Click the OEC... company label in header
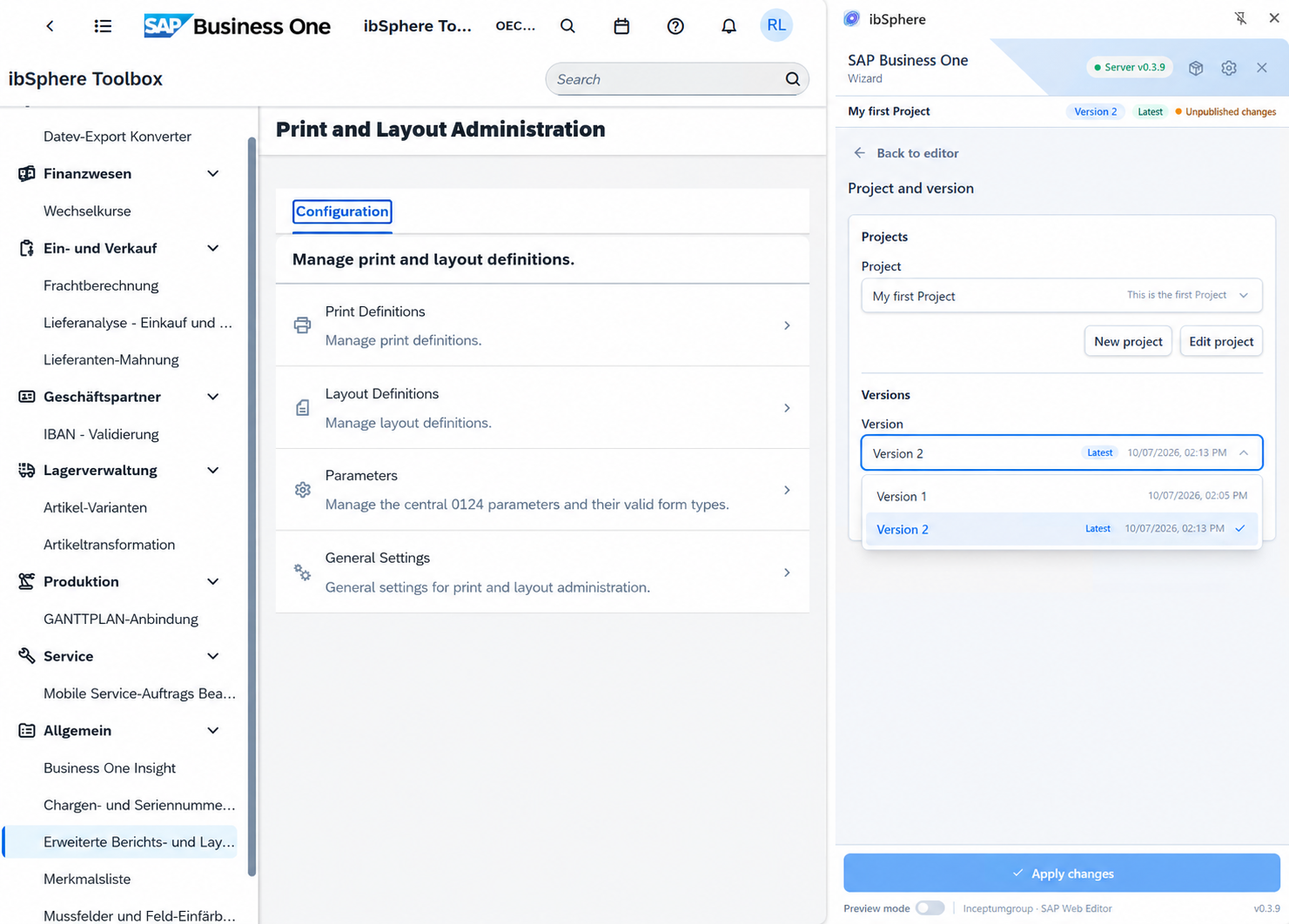The height and width of the screenshot is (924, 1289). point(515,26)
